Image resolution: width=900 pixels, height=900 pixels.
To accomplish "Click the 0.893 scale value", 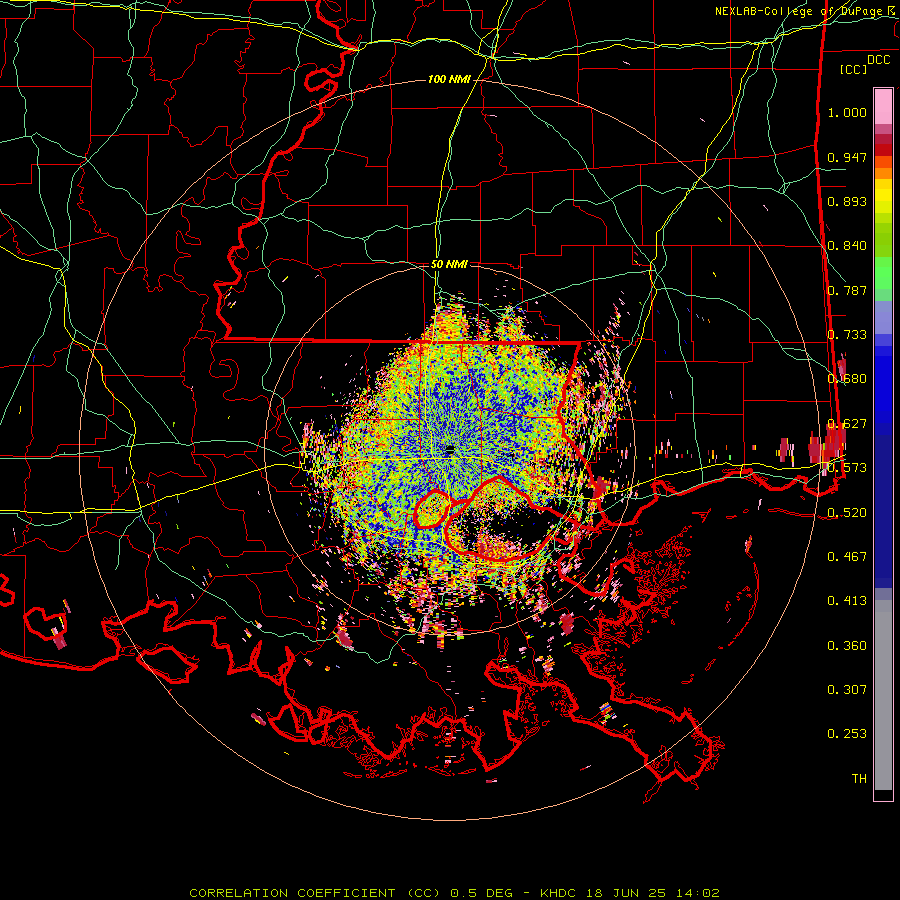I will click(847, 201).
